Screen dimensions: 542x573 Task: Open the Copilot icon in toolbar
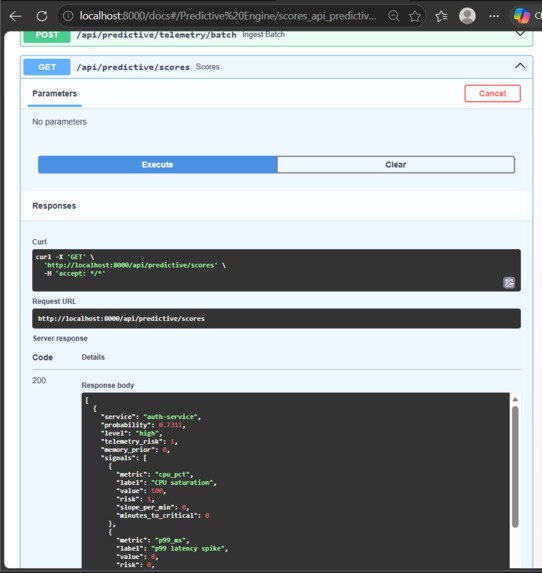coord(521,16)
